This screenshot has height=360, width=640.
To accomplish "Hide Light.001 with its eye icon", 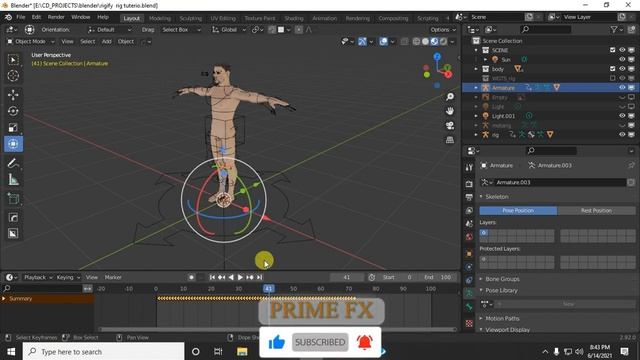I will (622, 116).
